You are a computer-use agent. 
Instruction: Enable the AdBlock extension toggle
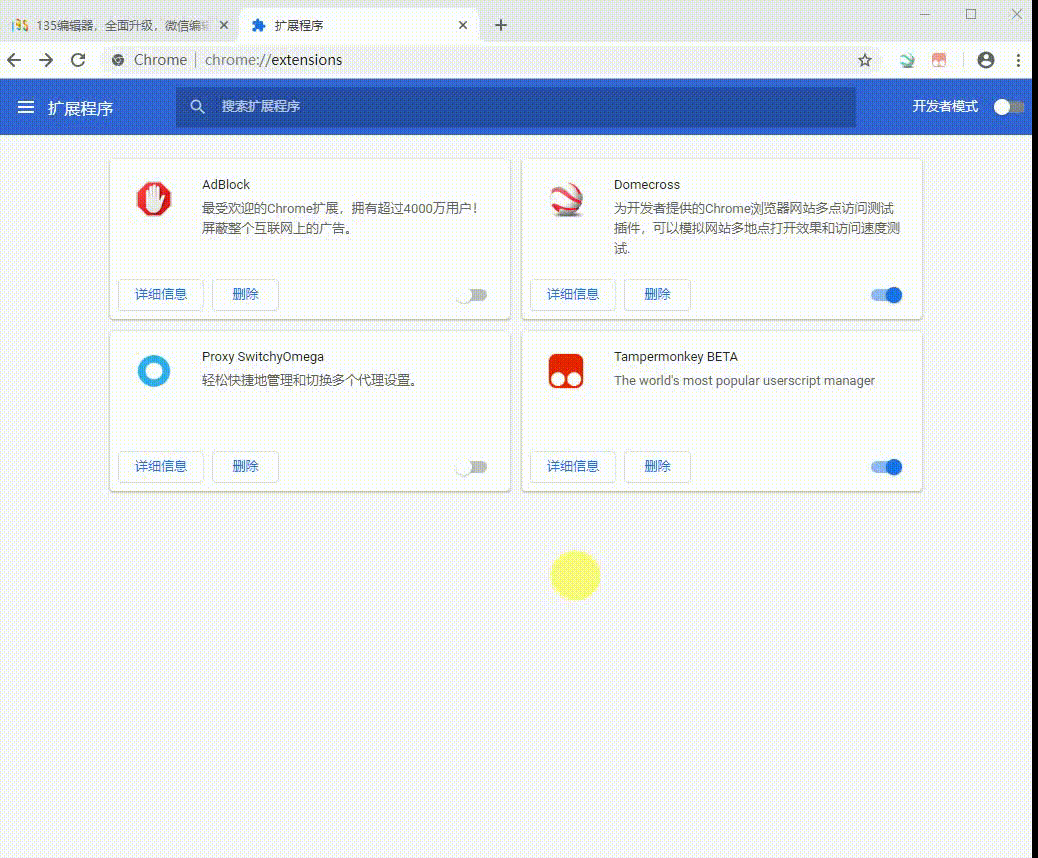(x=472, y=295)
